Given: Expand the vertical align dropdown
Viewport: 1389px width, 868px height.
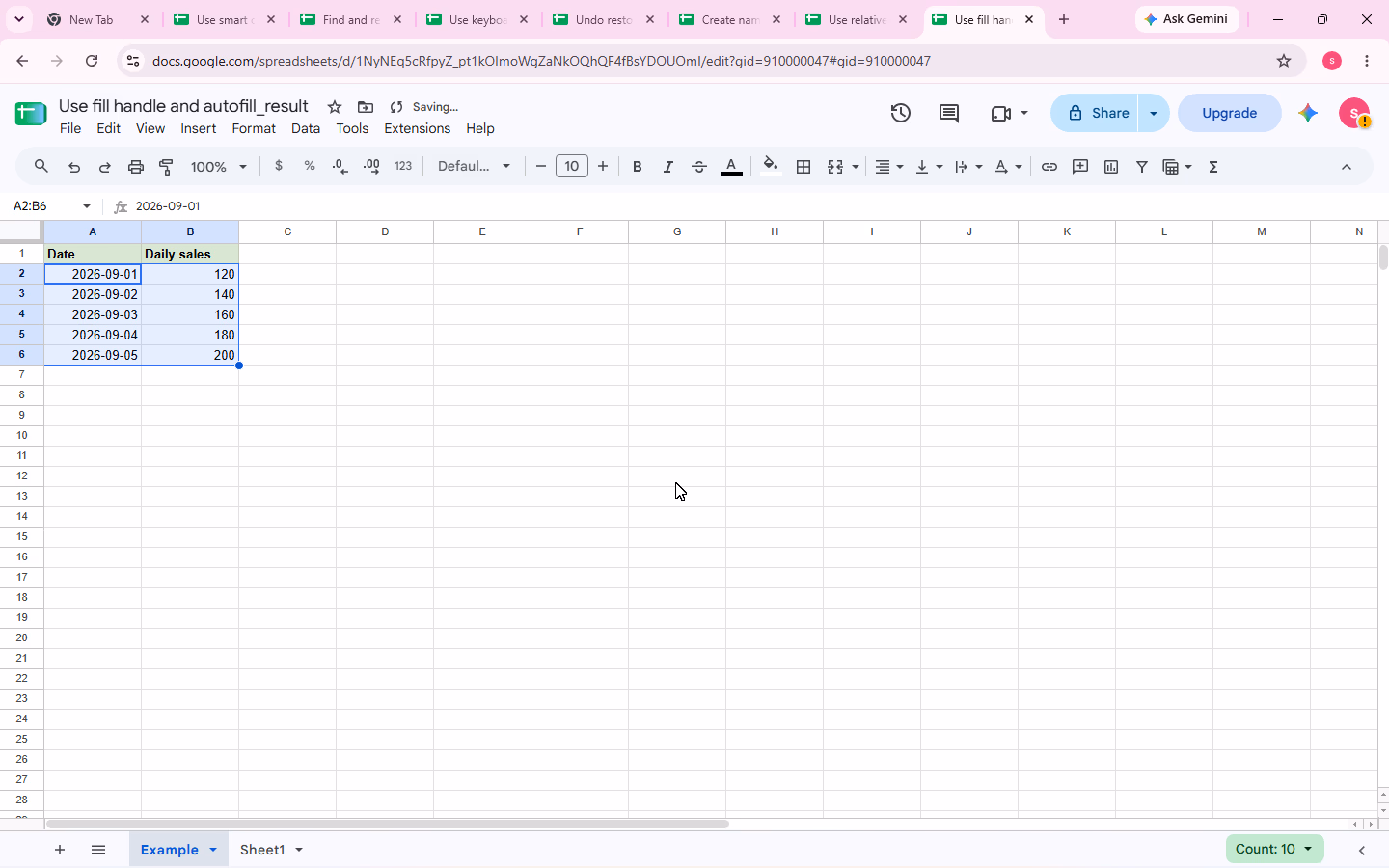Looking at the screenshot, I should click(929, 167).
